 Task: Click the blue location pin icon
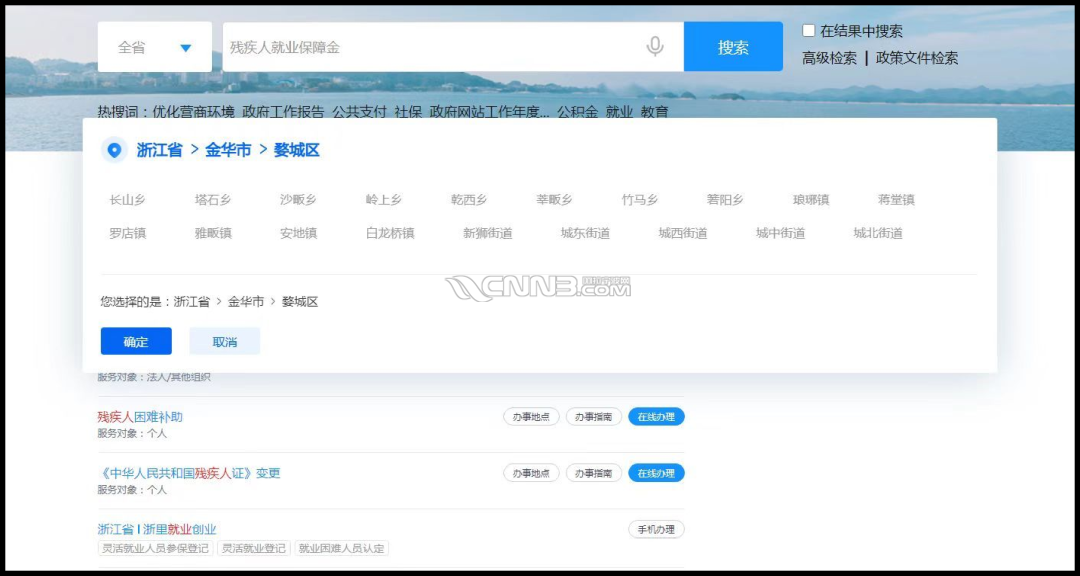tap(114, 150)
